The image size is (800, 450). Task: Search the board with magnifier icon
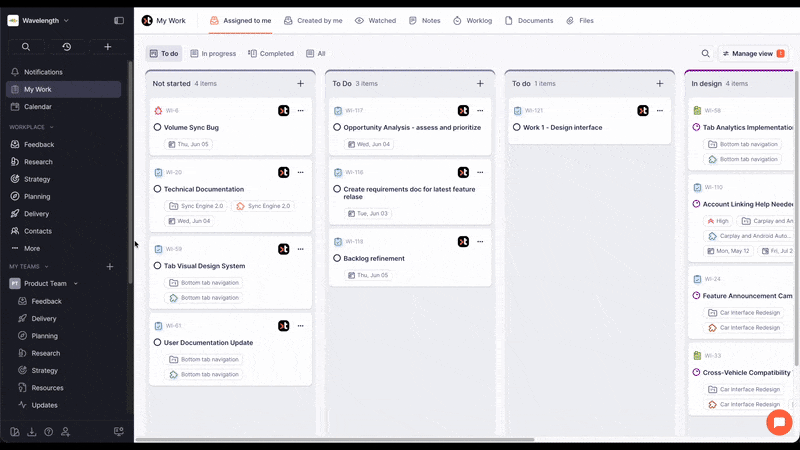point(706,54)
